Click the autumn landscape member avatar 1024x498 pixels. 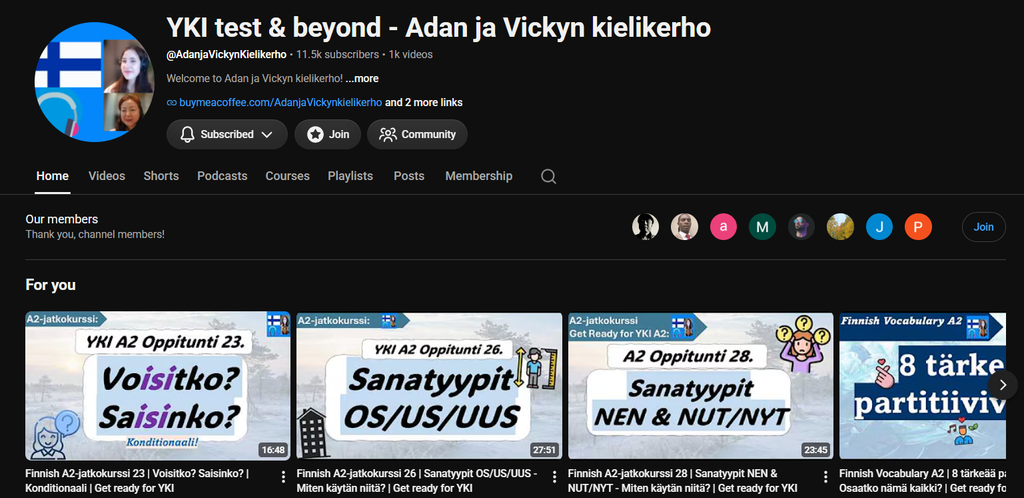[x=840, y=227]
